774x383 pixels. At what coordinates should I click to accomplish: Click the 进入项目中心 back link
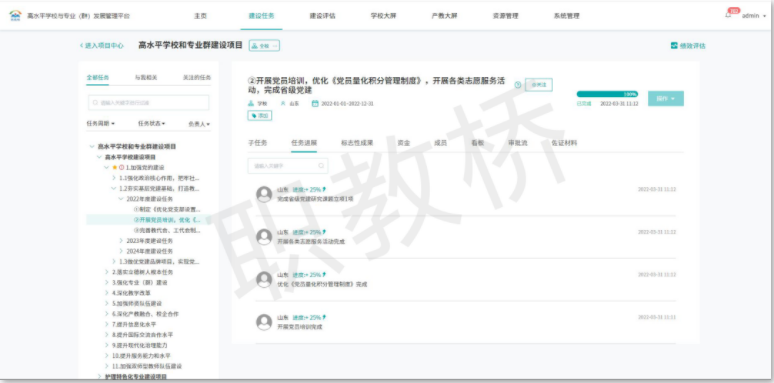(x=102, y=45)
